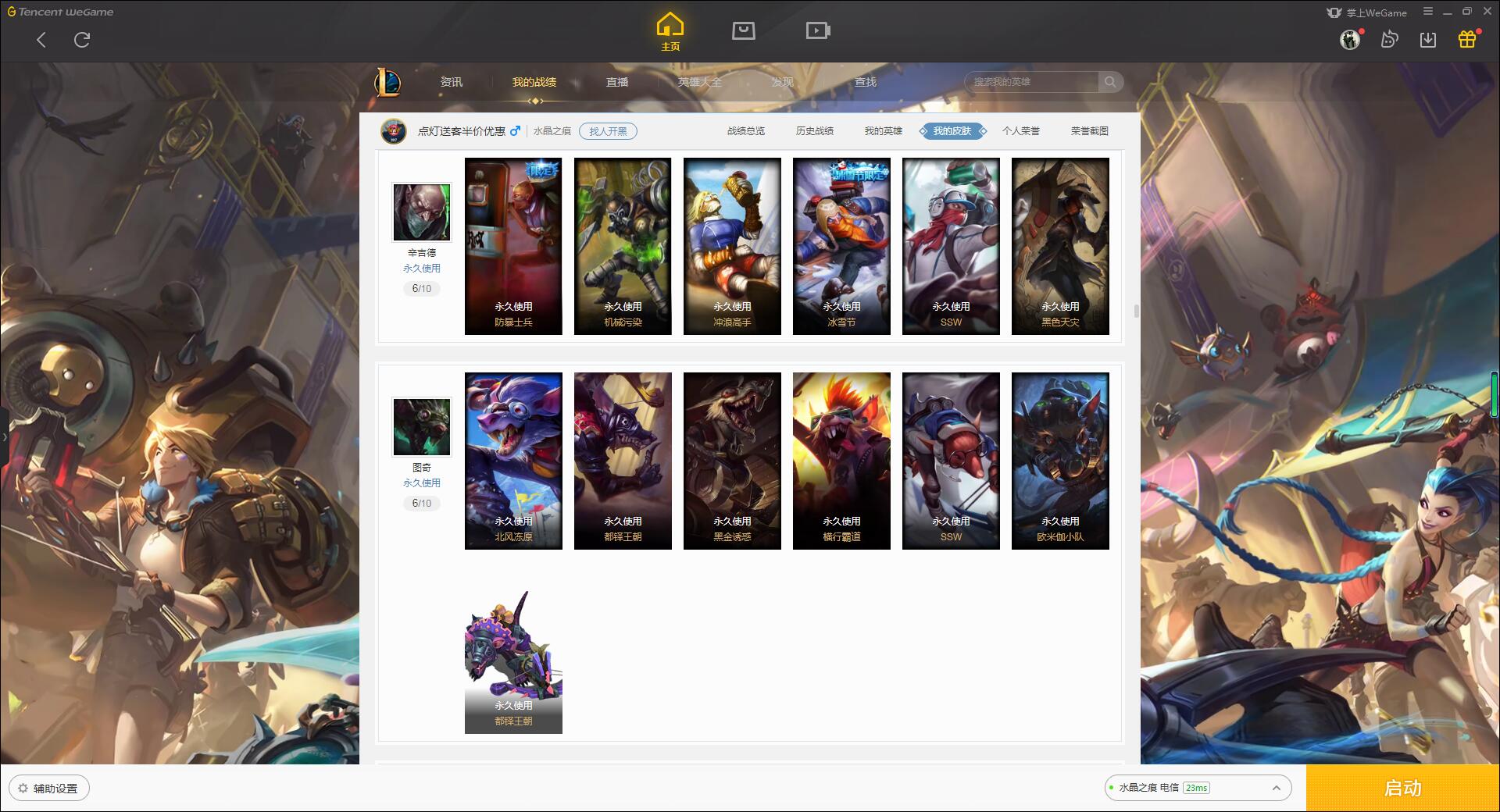1500x812 pixels.
Task: Click the male gender symbol icon
Action: (x=515, y=131)
